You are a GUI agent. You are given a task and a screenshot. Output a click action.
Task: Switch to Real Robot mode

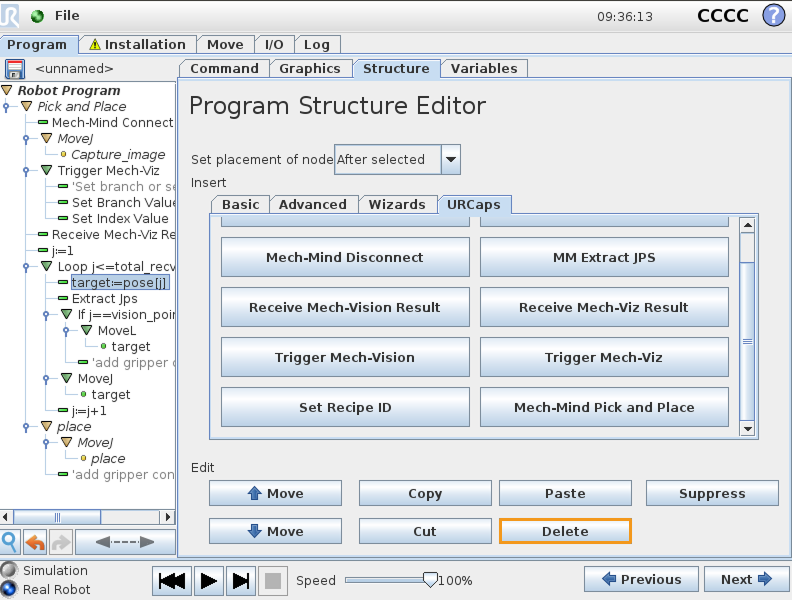click(9, 589)
